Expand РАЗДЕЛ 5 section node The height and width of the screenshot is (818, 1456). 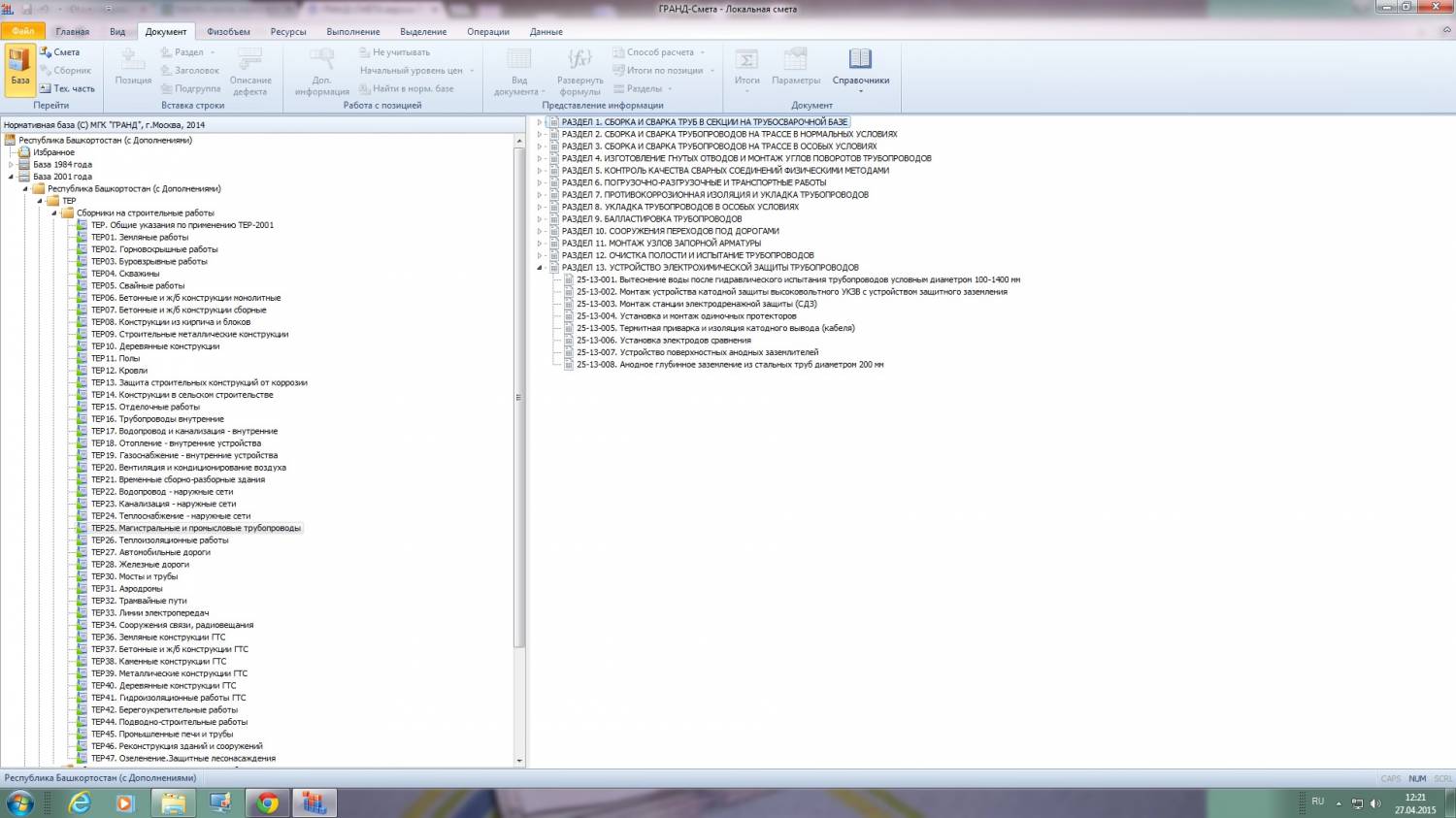pos(541,171)
